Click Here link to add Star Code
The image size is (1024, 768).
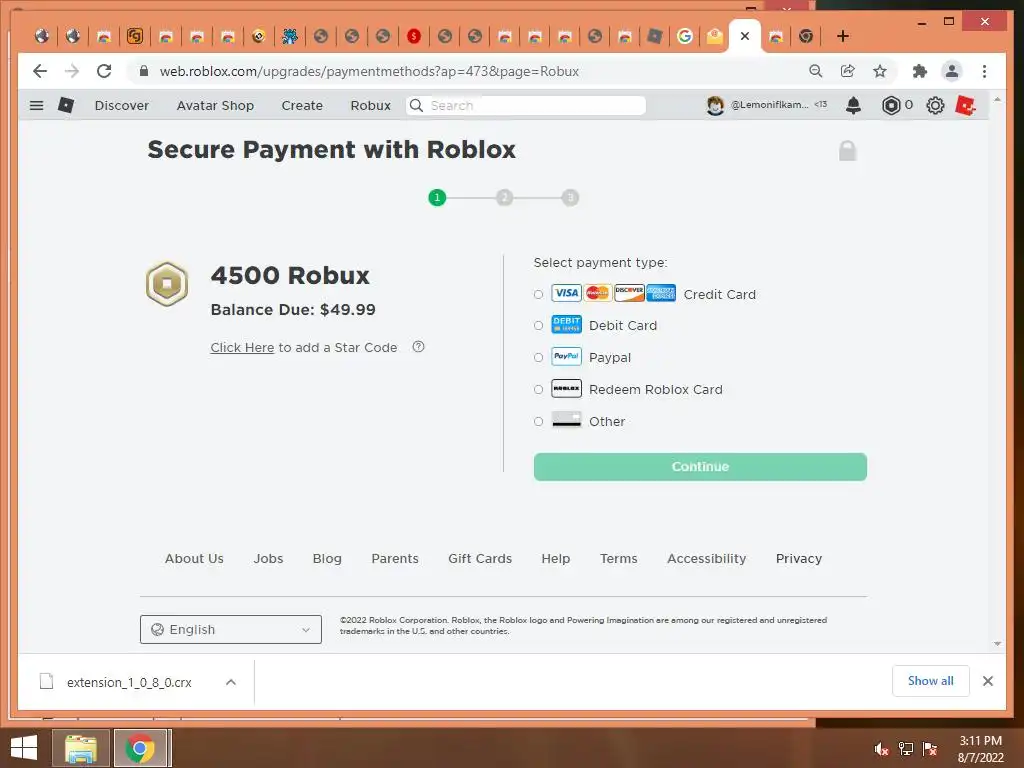click(x=242, y=347)
